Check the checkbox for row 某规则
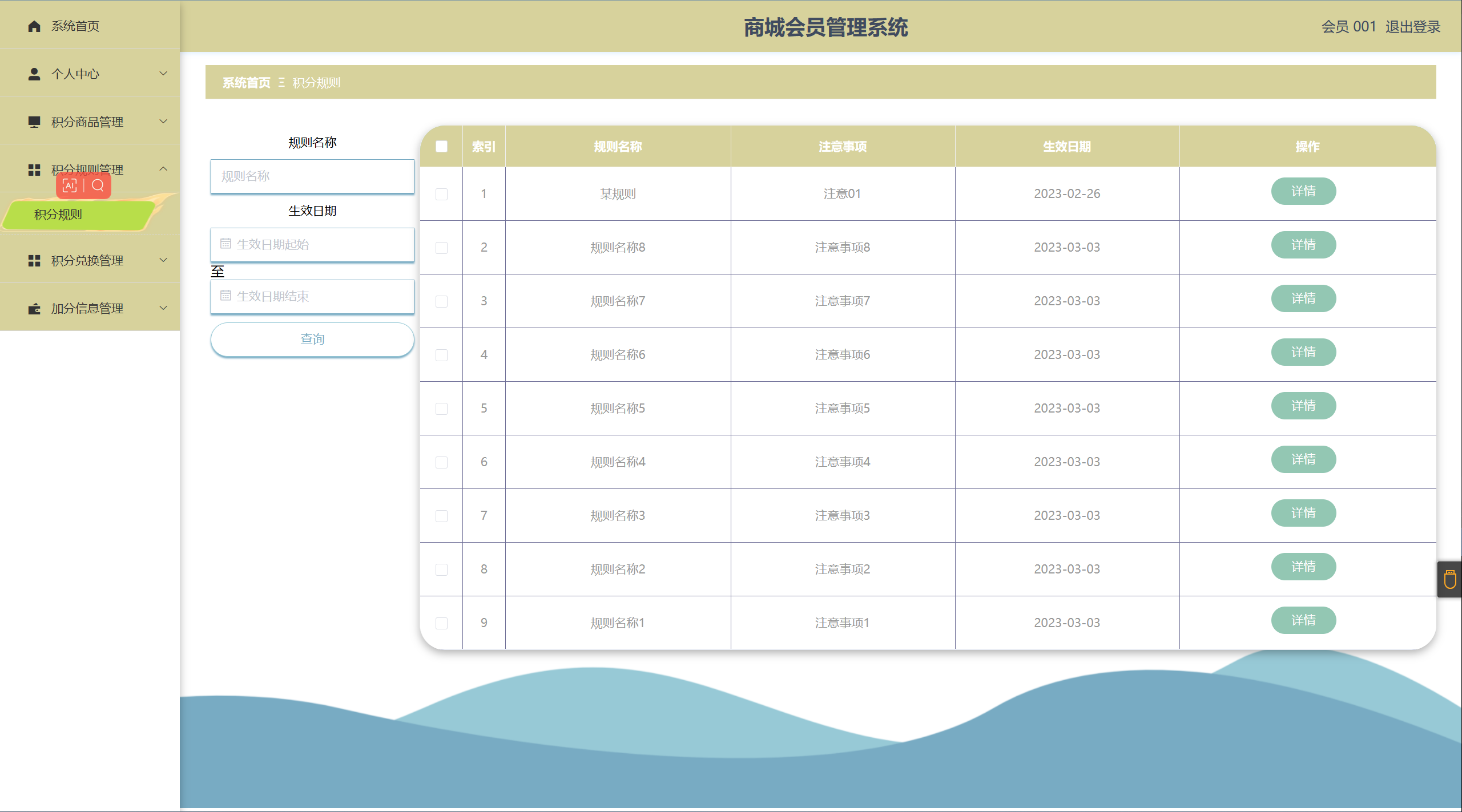Viewport: 1462px width, 812px height. tap(441, 194)
